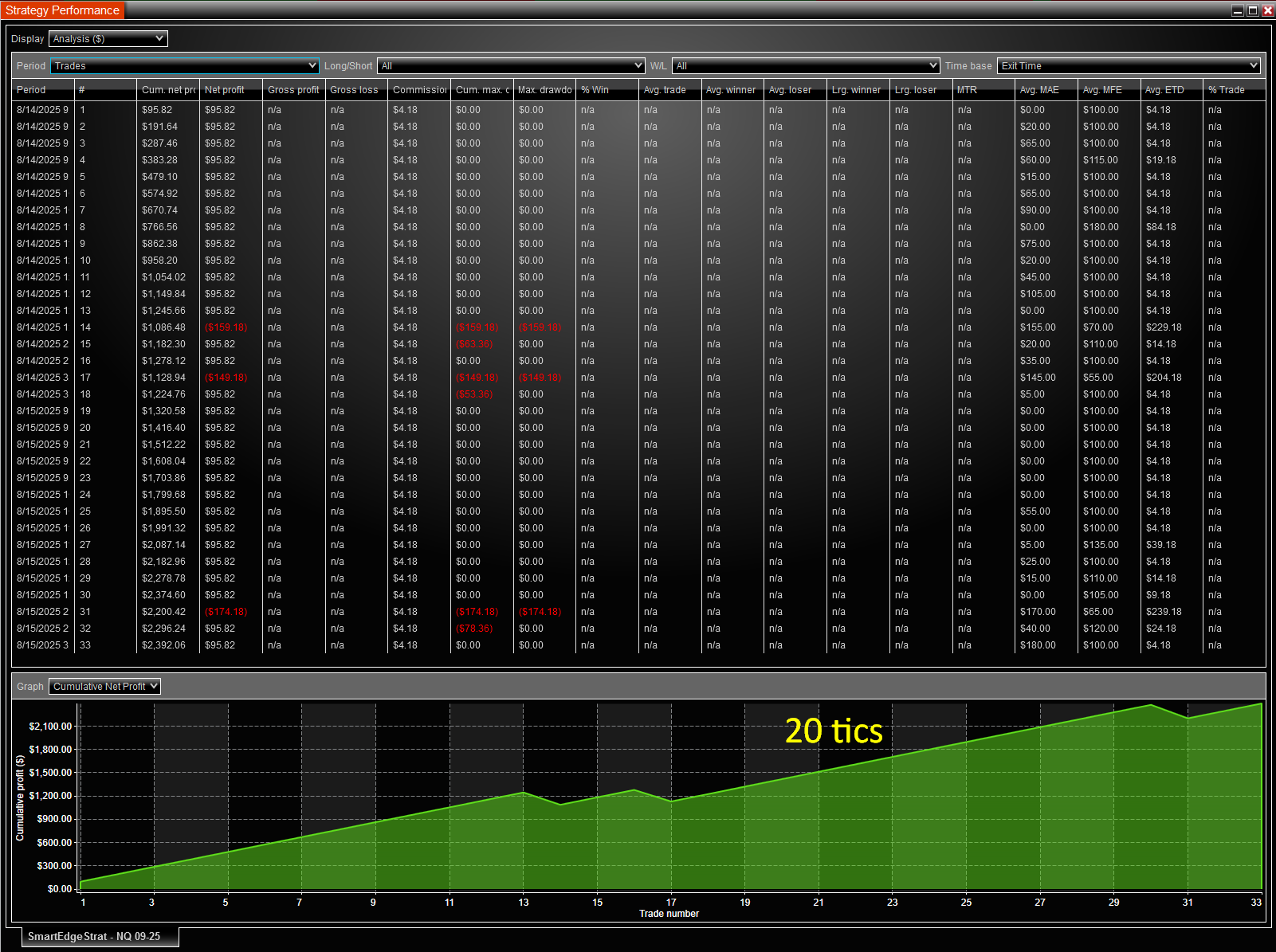The height and width of the screenshot is (952, 1276).
Task: Click the last trade row number 33
Action: (85, 645)
